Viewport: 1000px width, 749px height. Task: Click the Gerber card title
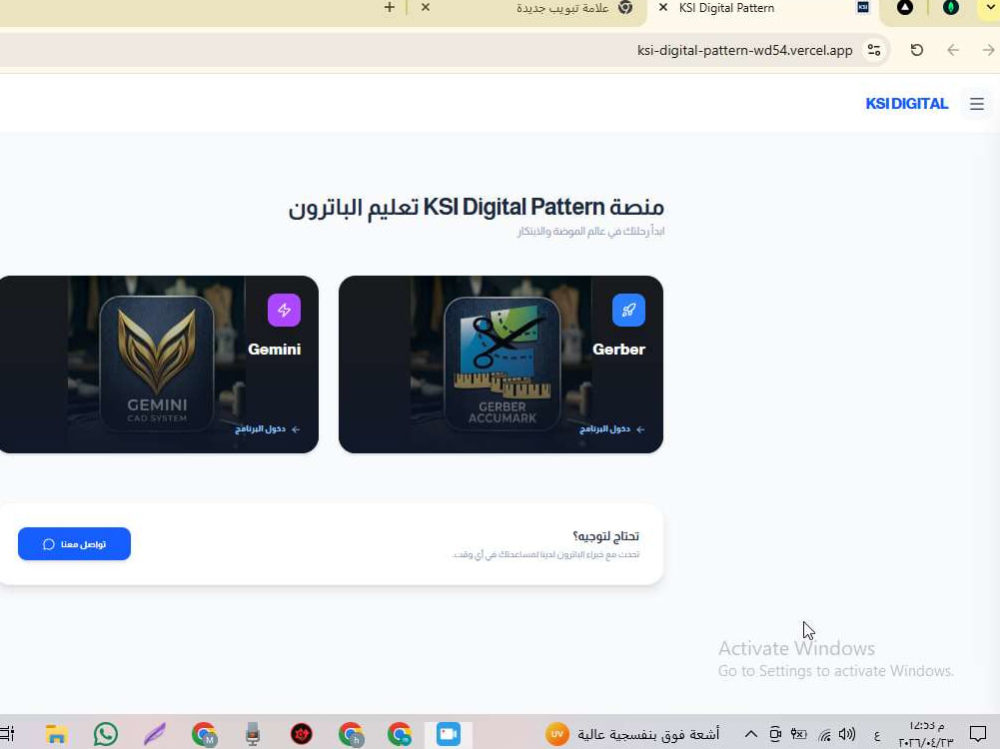pos(619,349)
